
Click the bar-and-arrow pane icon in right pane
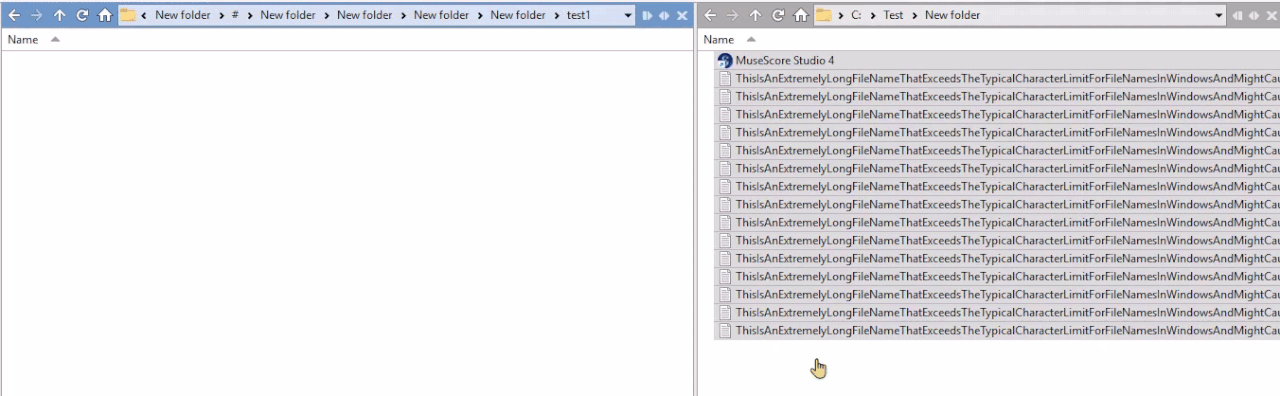1237,15
